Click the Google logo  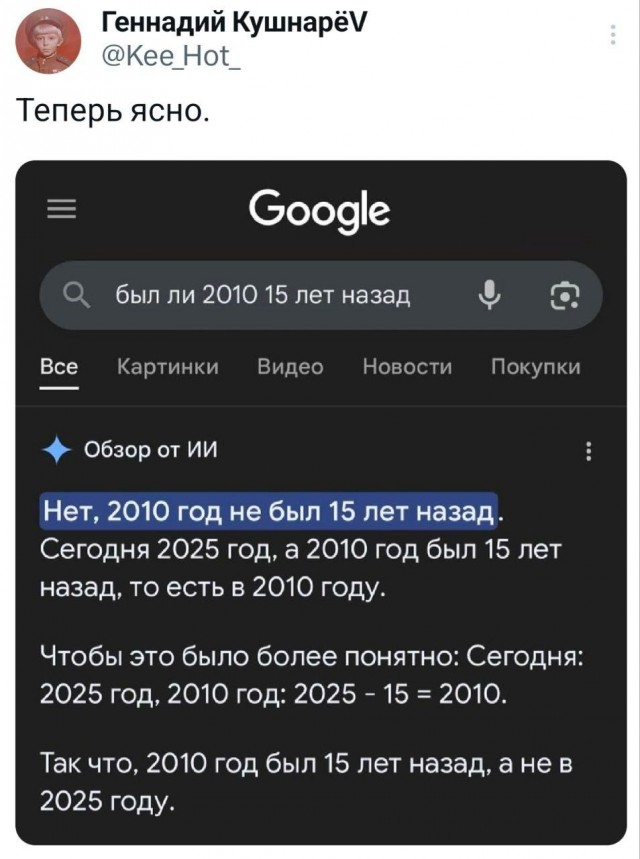tap(320, 210)
